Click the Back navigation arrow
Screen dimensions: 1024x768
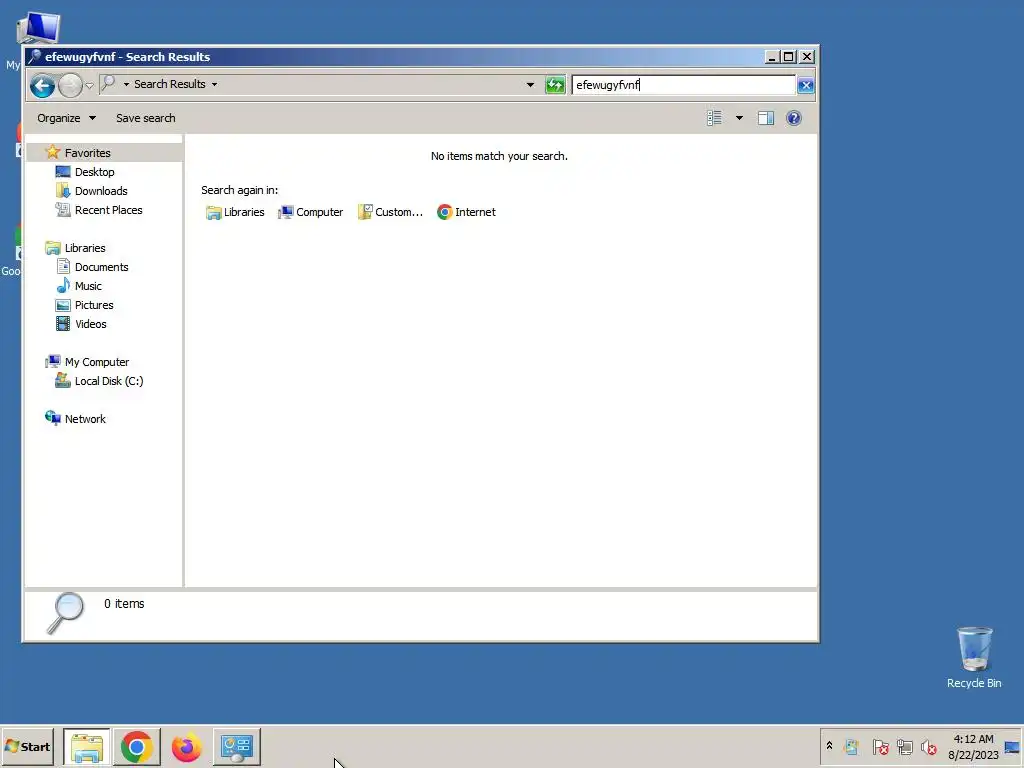tap(42, 86)
